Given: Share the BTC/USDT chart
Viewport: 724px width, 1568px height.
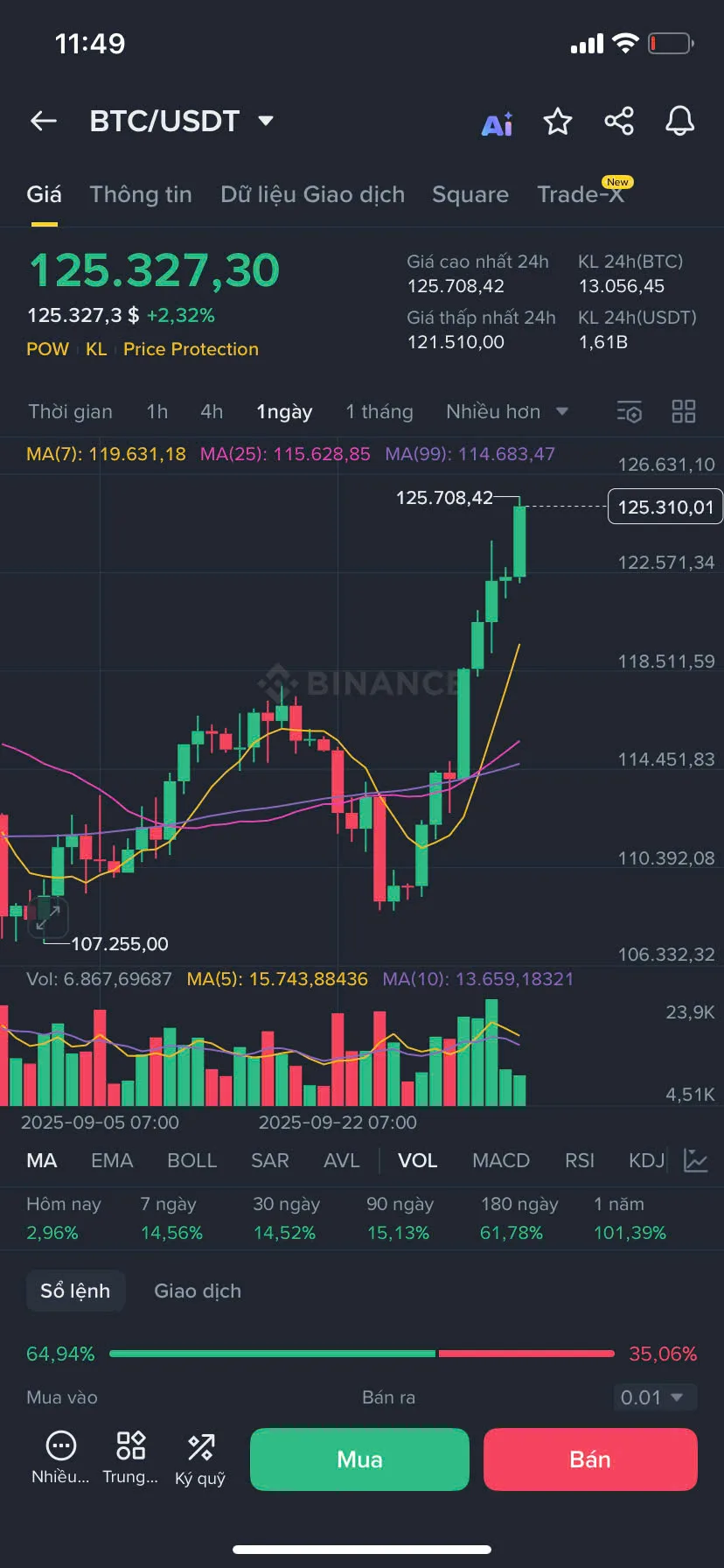Looking at the screenshot, I should click(618, 122).
